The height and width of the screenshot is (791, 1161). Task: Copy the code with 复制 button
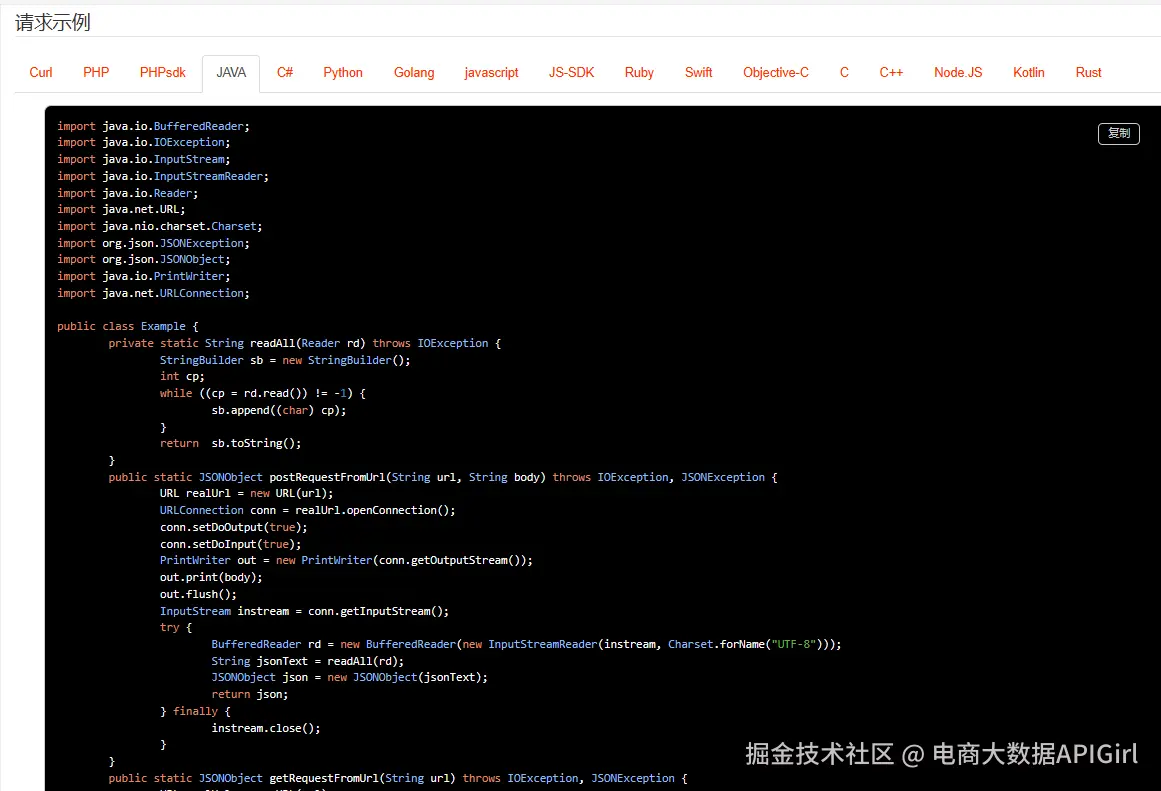pos(1118,133)
